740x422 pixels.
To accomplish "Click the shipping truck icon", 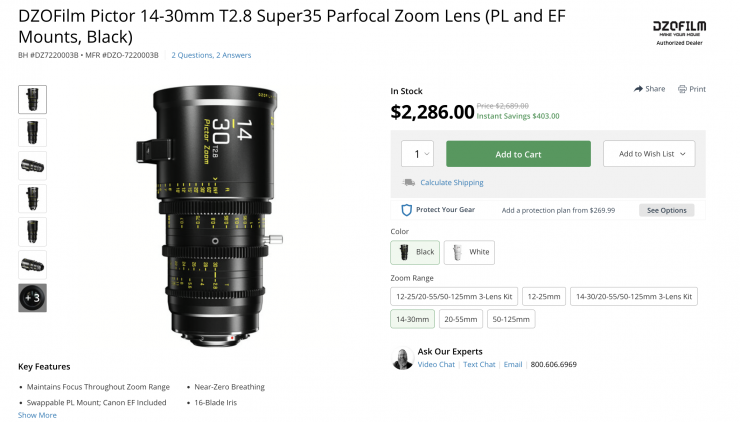I will coord(408,183).
